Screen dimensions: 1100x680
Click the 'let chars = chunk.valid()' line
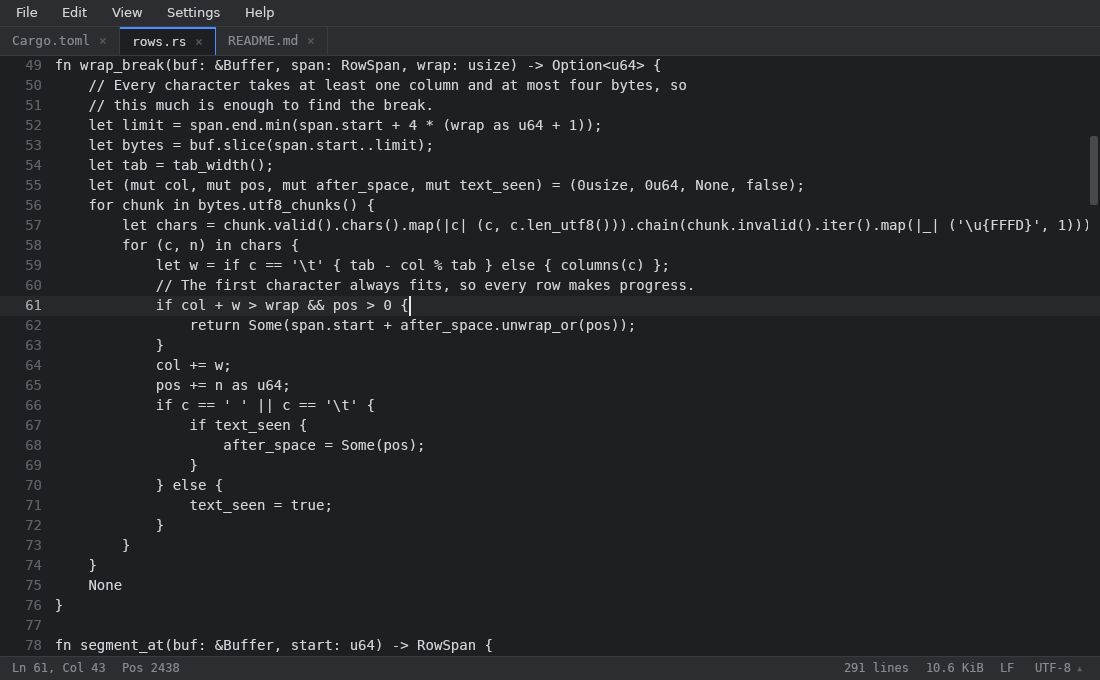[606, 225]
